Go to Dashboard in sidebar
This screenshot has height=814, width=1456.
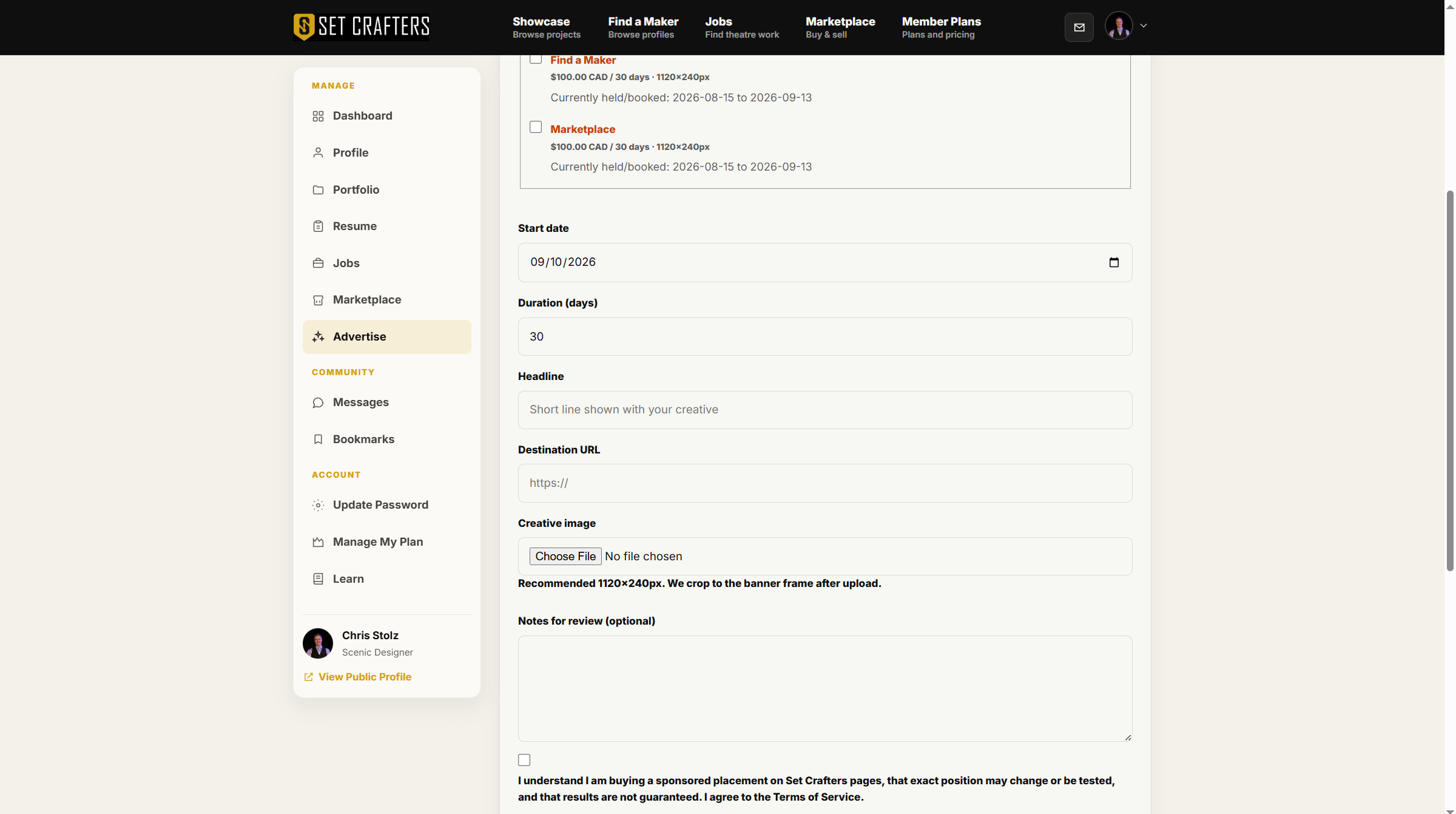pos(387,116)
